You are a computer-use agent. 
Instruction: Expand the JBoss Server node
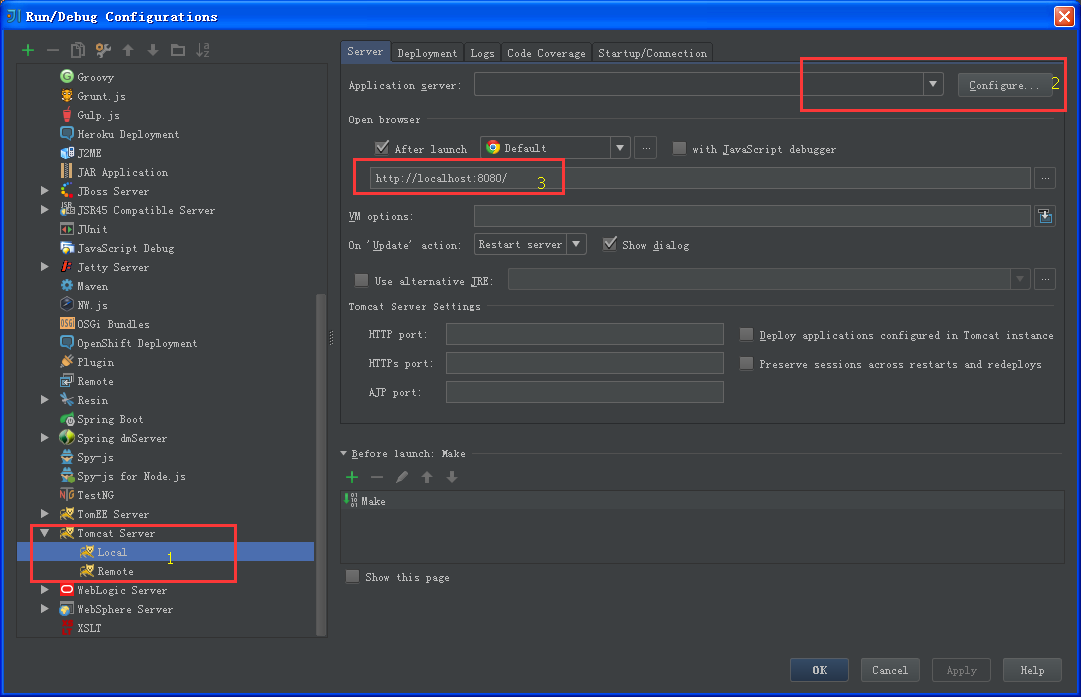(x=45, y=190)
